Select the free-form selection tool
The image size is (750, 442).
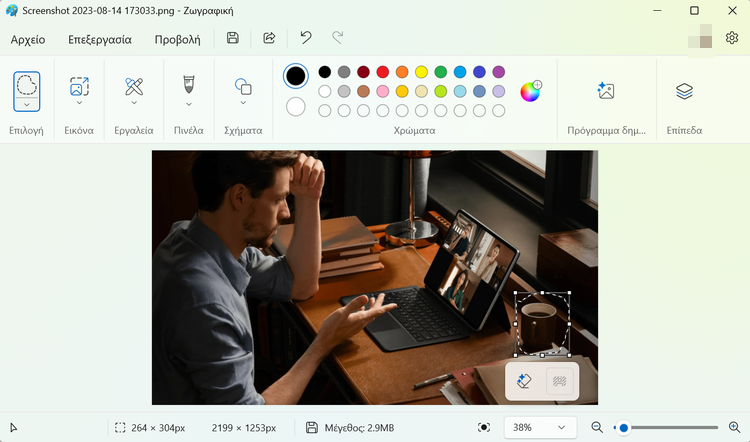pyautogui.click(x=26, y=85)
